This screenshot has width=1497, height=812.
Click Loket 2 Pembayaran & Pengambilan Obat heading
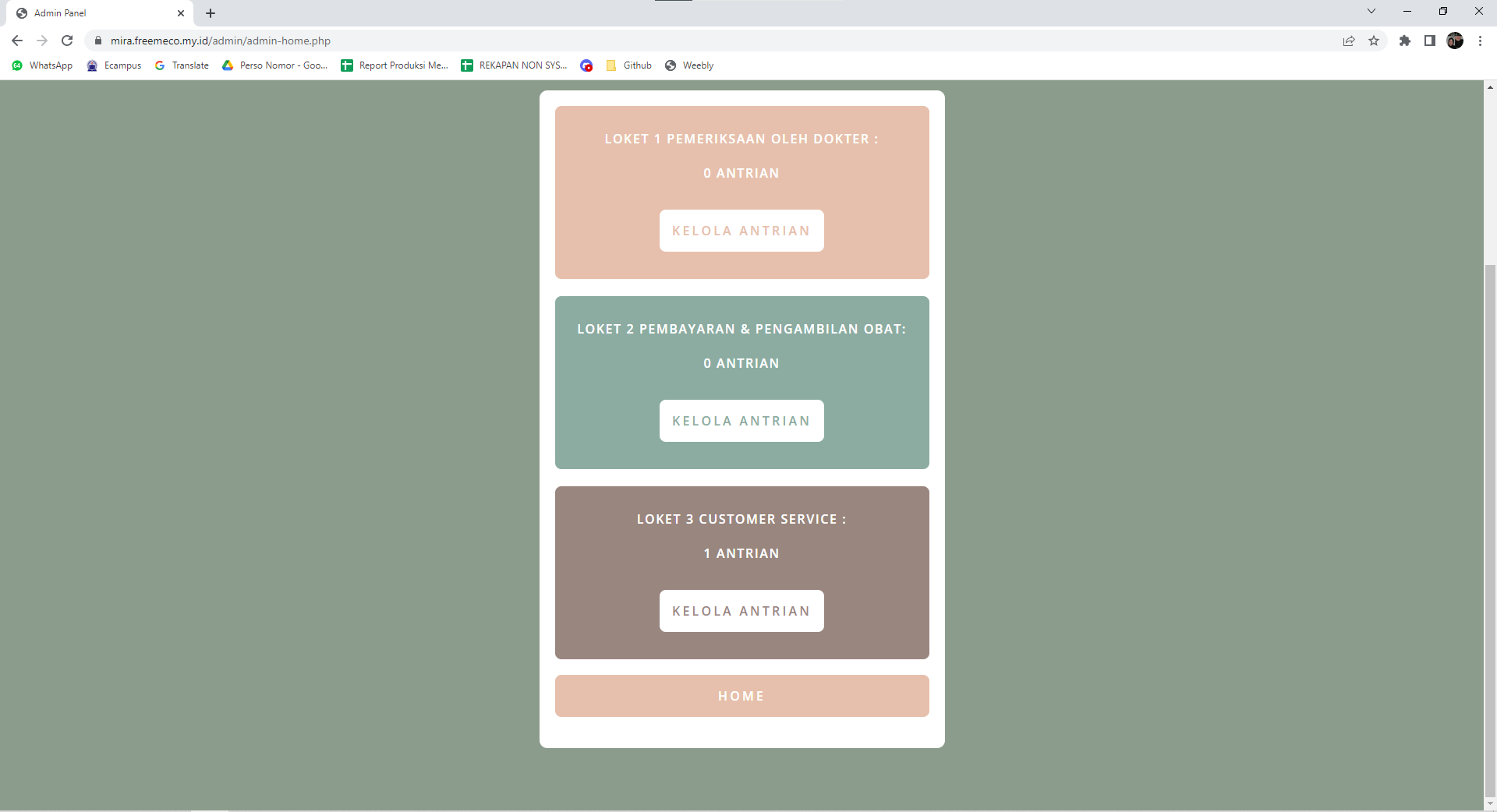click(741, 329)
